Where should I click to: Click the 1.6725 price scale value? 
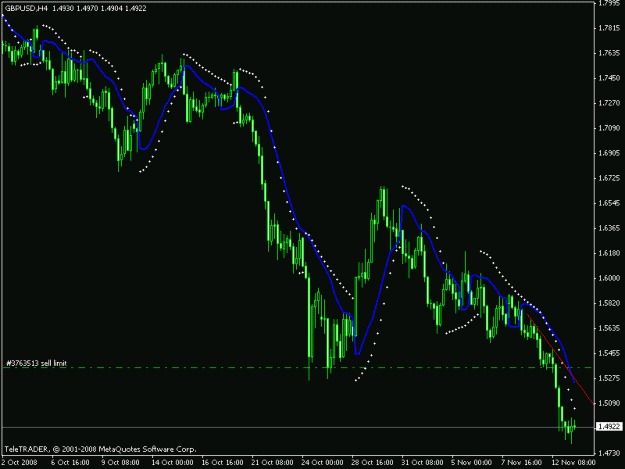coord(609,178)
